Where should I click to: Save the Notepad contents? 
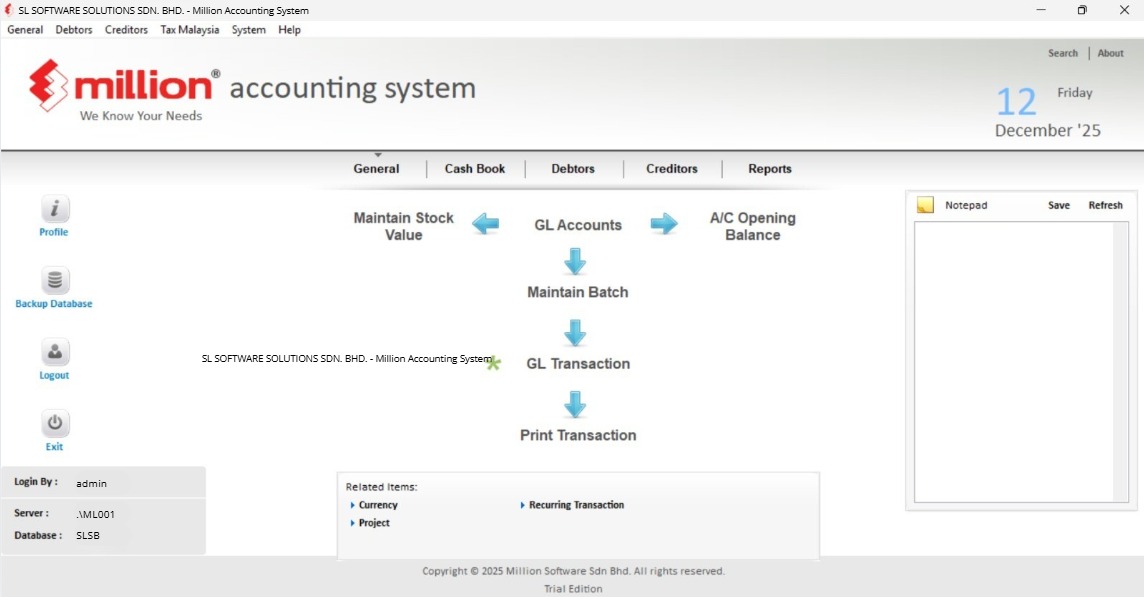pyautogui.click(x=1058, y=204)
